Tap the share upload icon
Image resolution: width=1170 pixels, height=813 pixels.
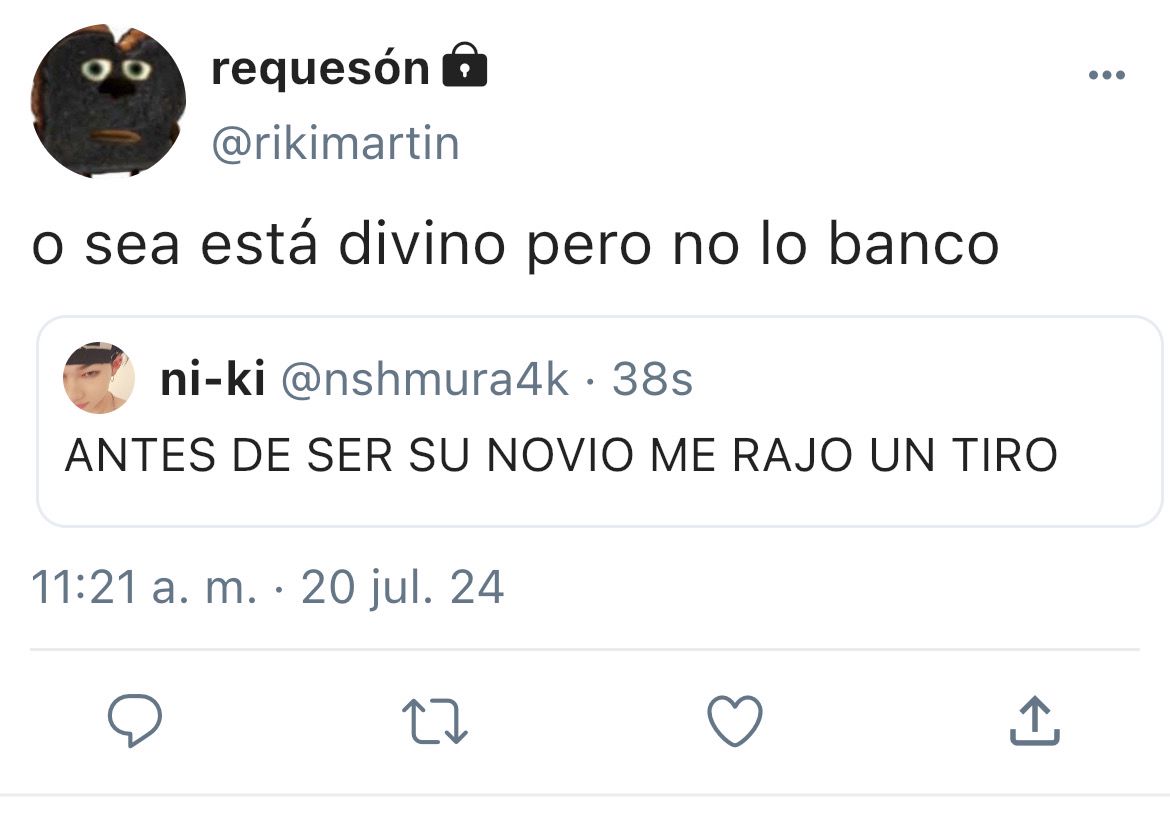1035,721
